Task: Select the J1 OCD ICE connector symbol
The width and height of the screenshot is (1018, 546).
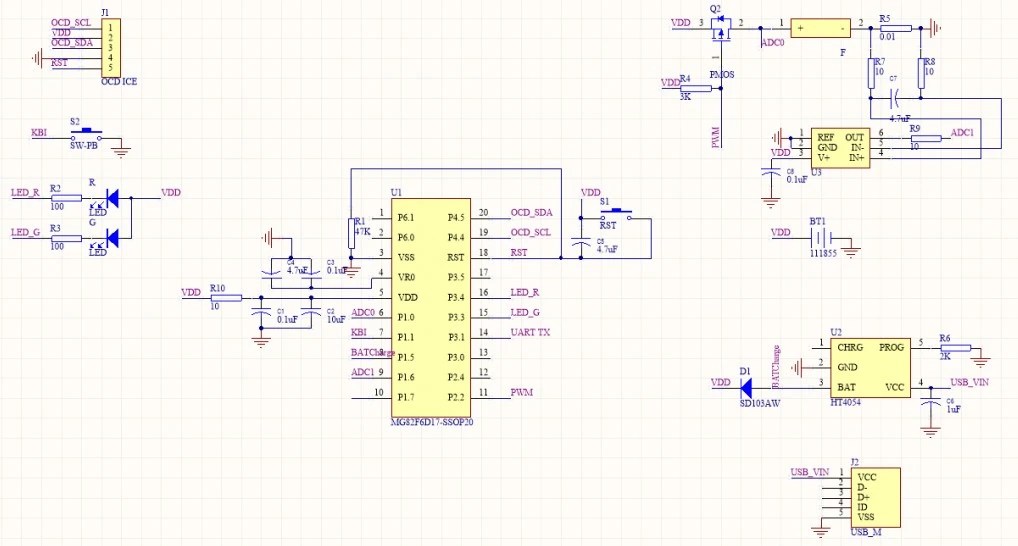Action: click(111, 47)
